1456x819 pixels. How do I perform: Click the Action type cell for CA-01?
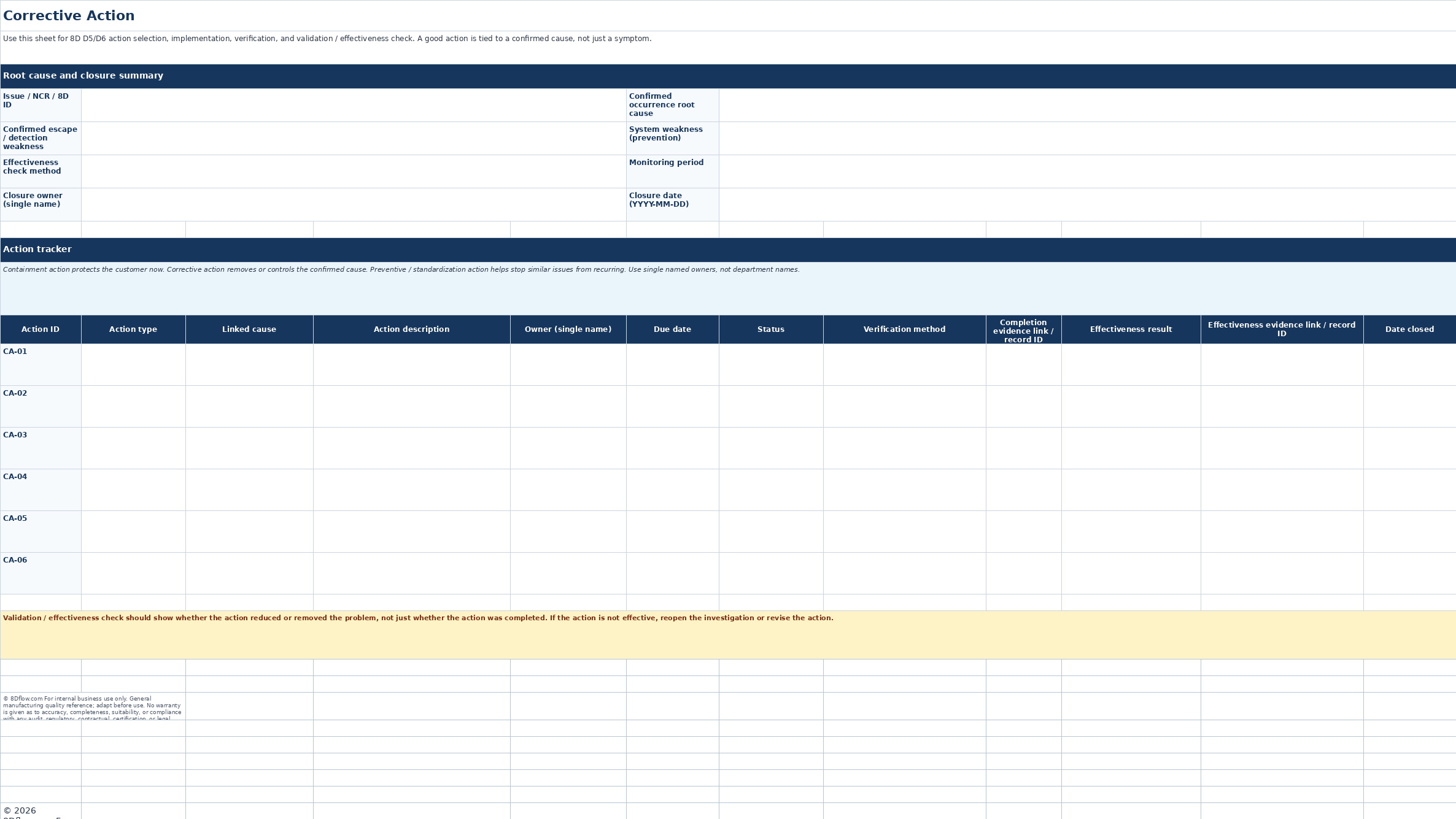pos(133,364)
